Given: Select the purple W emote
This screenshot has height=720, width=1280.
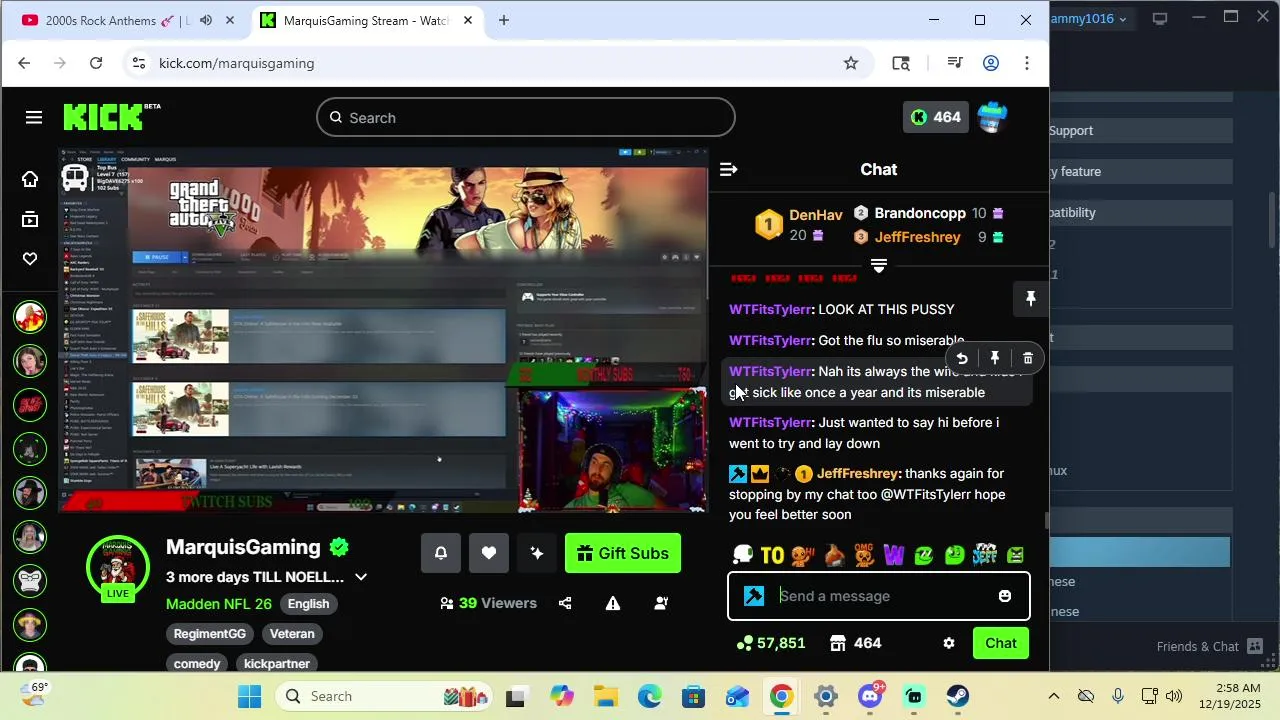Looking at the screenshot, I should click(894, 555).
